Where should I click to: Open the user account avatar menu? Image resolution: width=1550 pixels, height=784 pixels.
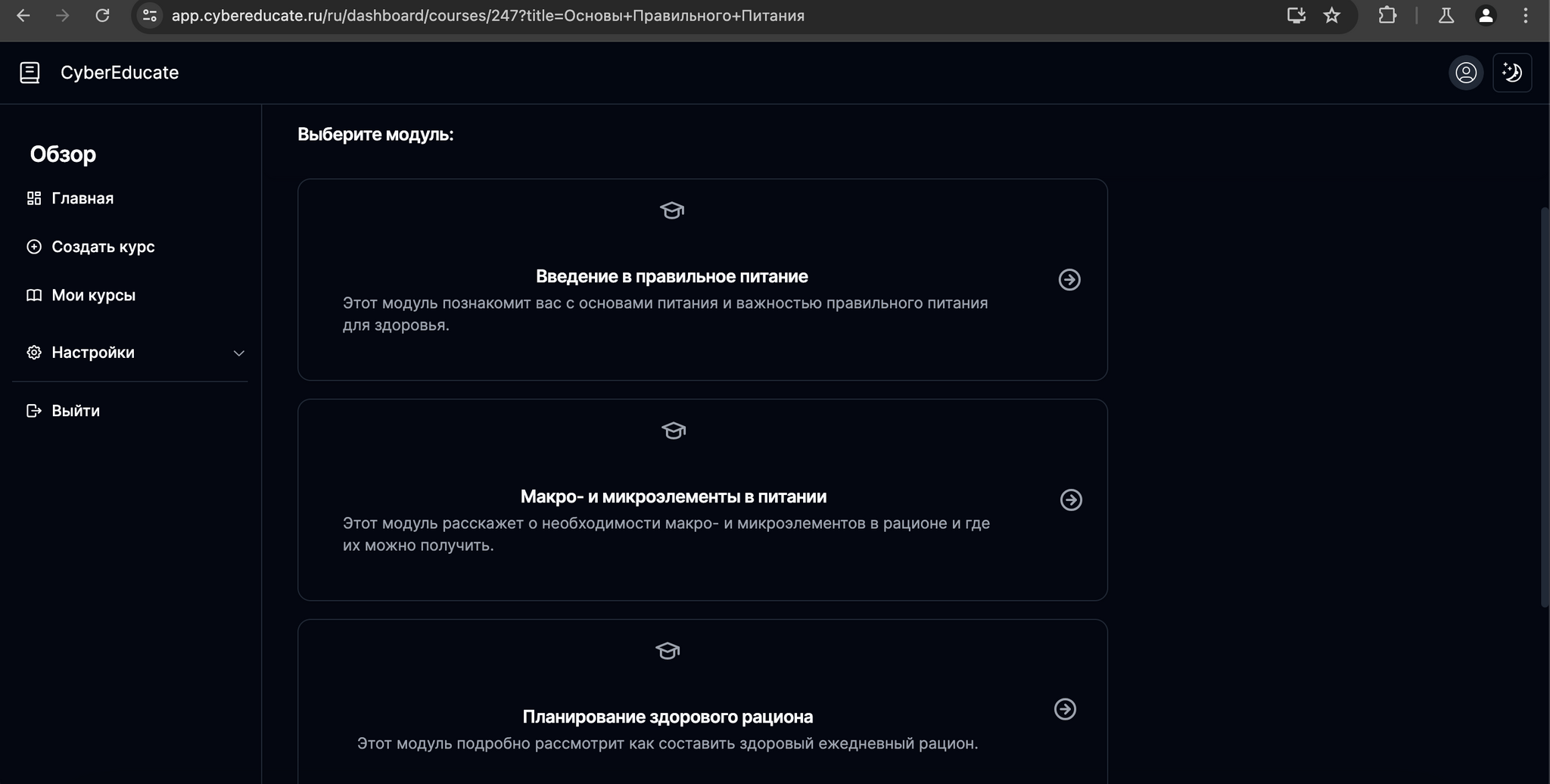coord(1466,73)
